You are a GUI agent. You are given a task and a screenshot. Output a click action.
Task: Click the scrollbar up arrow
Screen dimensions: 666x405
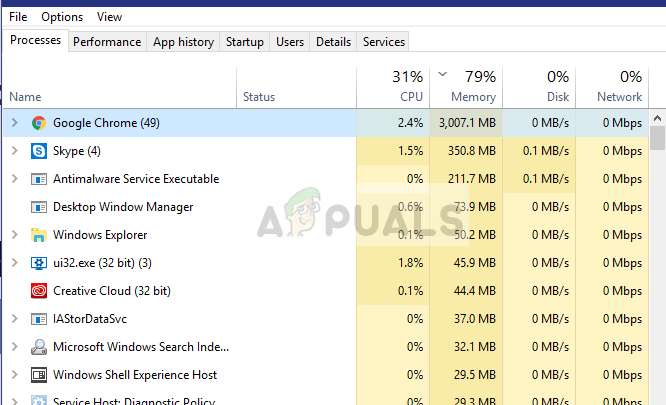pyautogui.click(x=657, y=118)
